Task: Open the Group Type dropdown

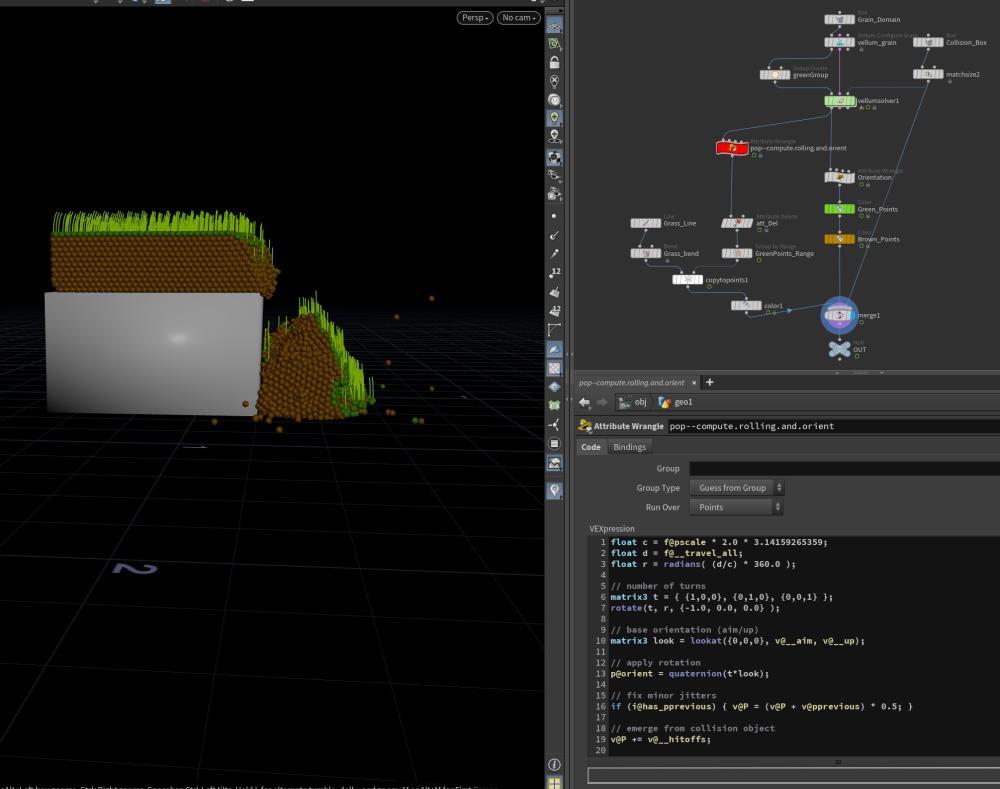Action: click(x=737, y=488)
